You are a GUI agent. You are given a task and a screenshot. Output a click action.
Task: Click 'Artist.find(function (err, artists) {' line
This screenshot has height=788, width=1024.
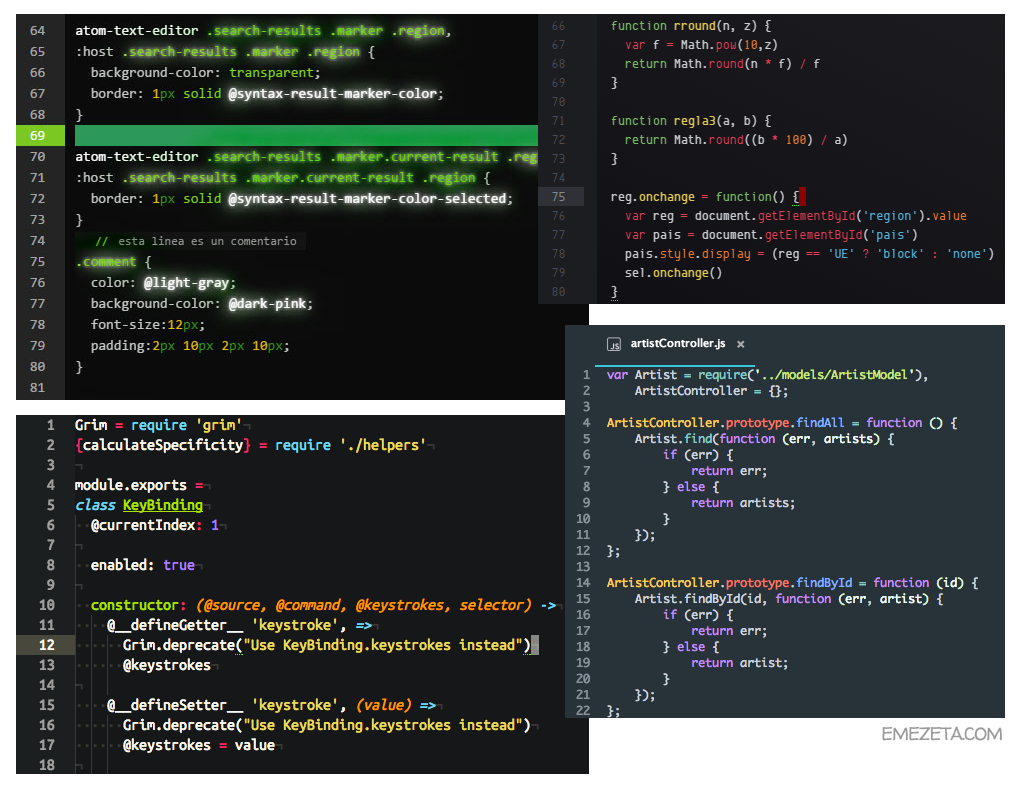coord(765,439)
